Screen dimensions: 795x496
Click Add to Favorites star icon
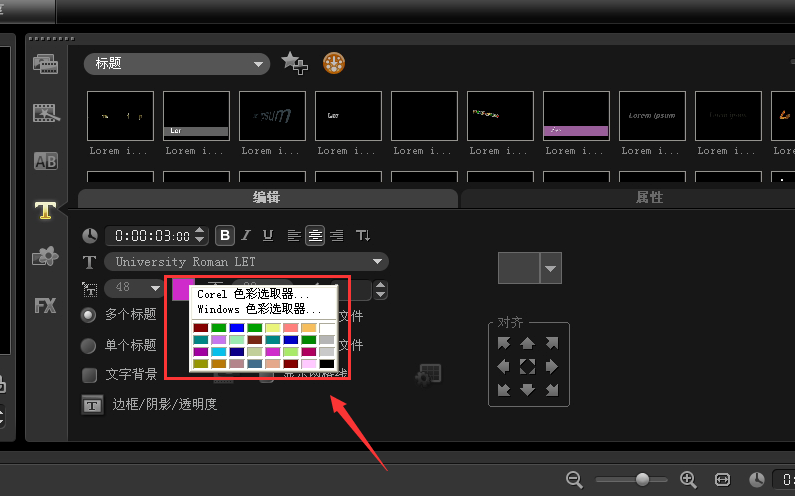tap(293, 63)
